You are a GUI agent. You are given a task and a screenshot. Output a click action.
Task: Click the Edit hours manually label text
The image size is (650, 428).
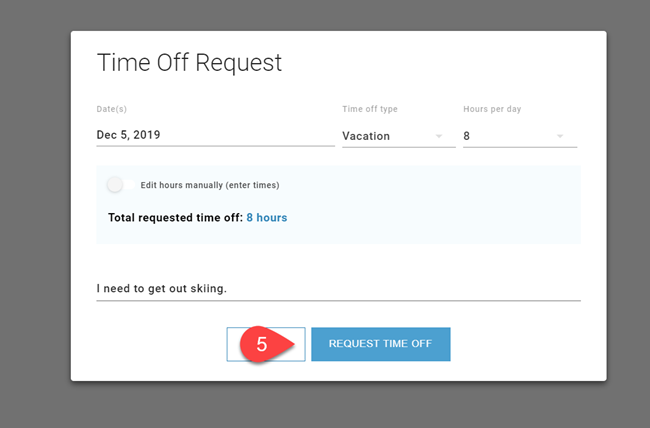209,185
